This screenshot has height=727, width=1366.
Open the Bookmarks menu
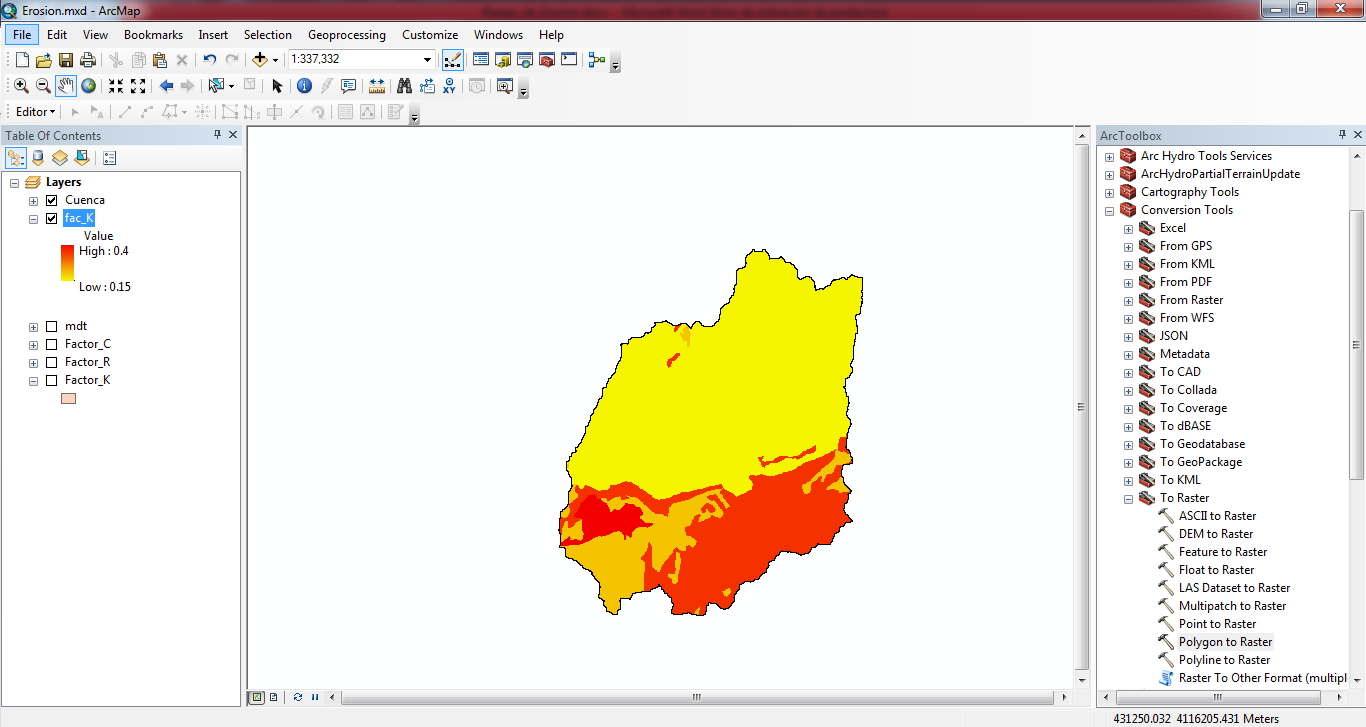[153, 34]
